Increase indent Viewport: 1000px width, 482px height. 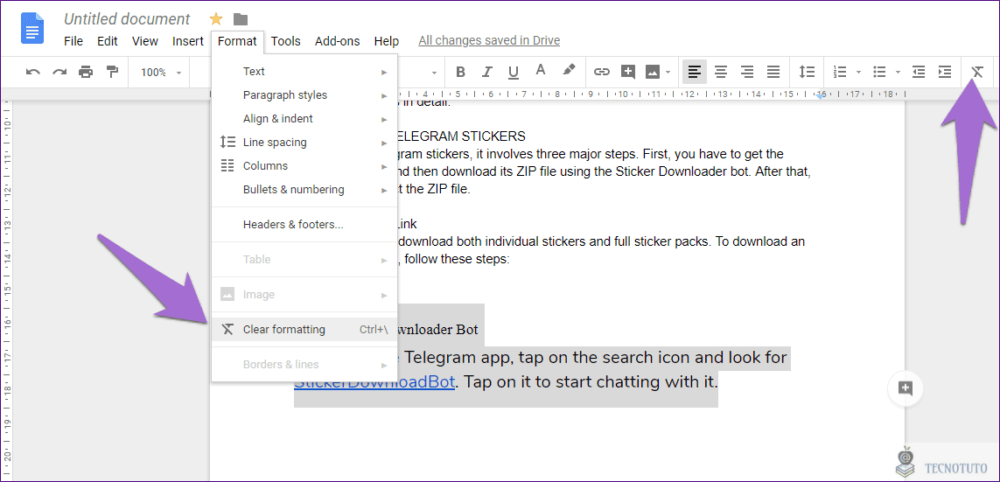pyautogui.click(x=945, y=72)
